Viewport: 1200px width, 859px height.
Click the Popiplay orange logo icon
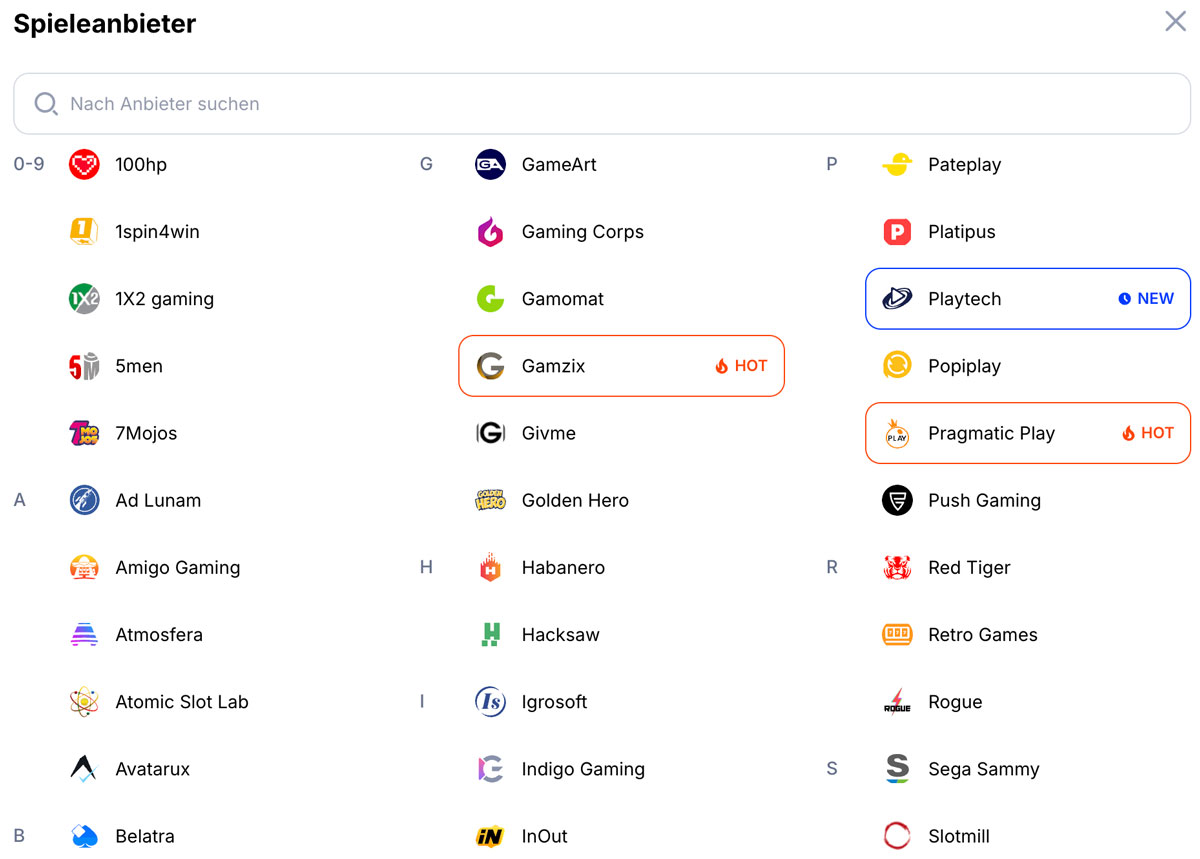pyautogui.click(x=897, y=366)
